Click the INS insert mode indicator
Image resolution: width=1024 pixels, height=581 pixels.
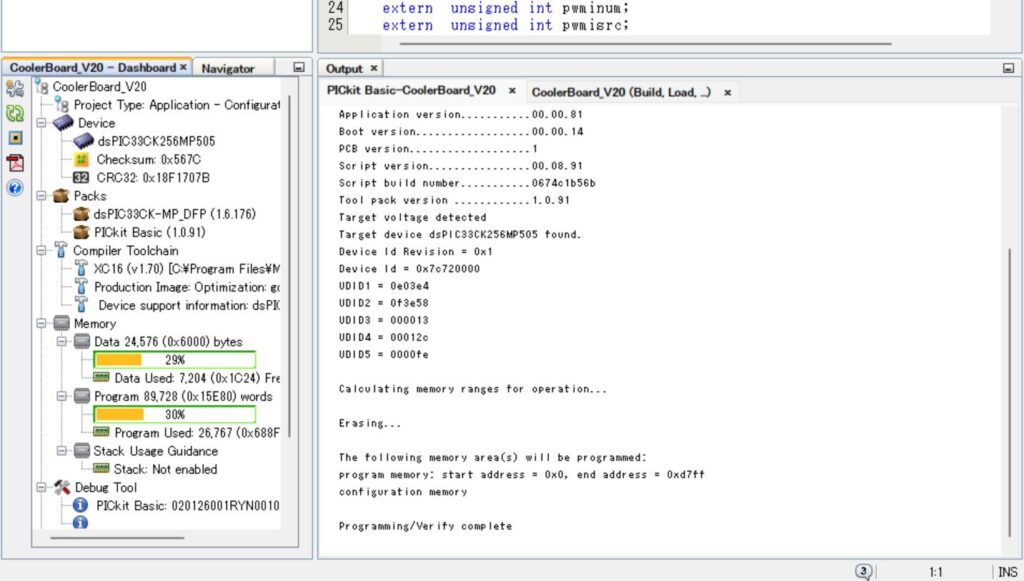pos(1007,572)
